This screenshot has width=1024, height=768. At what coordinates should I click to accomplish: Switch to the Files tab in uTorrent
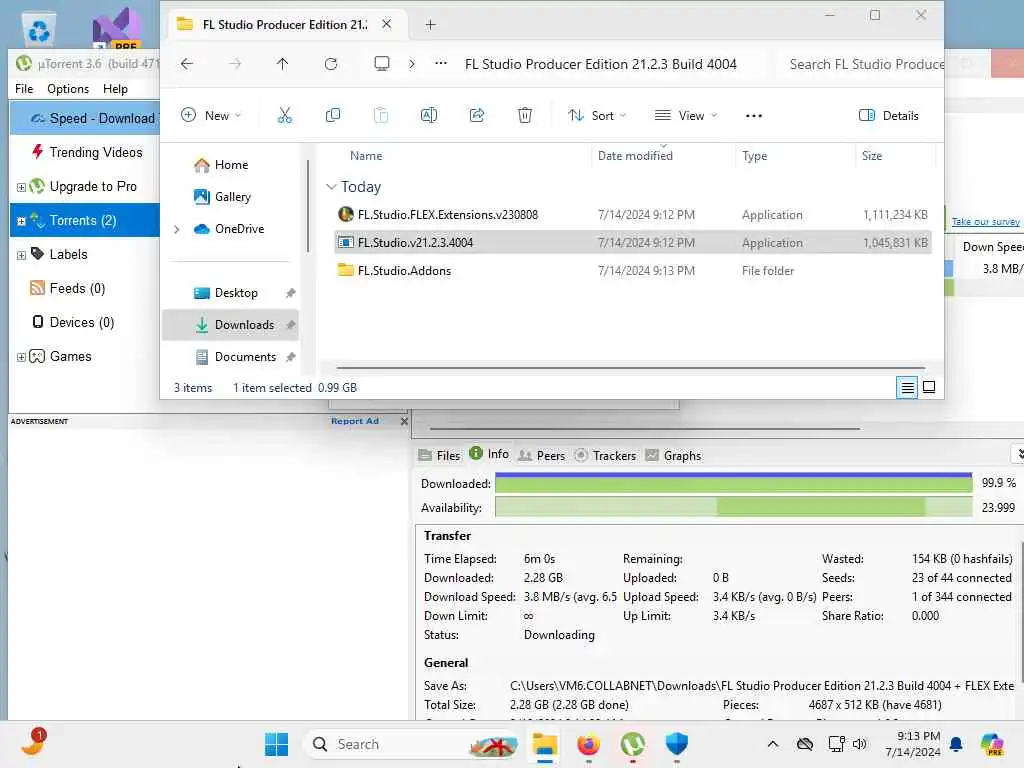440,455
